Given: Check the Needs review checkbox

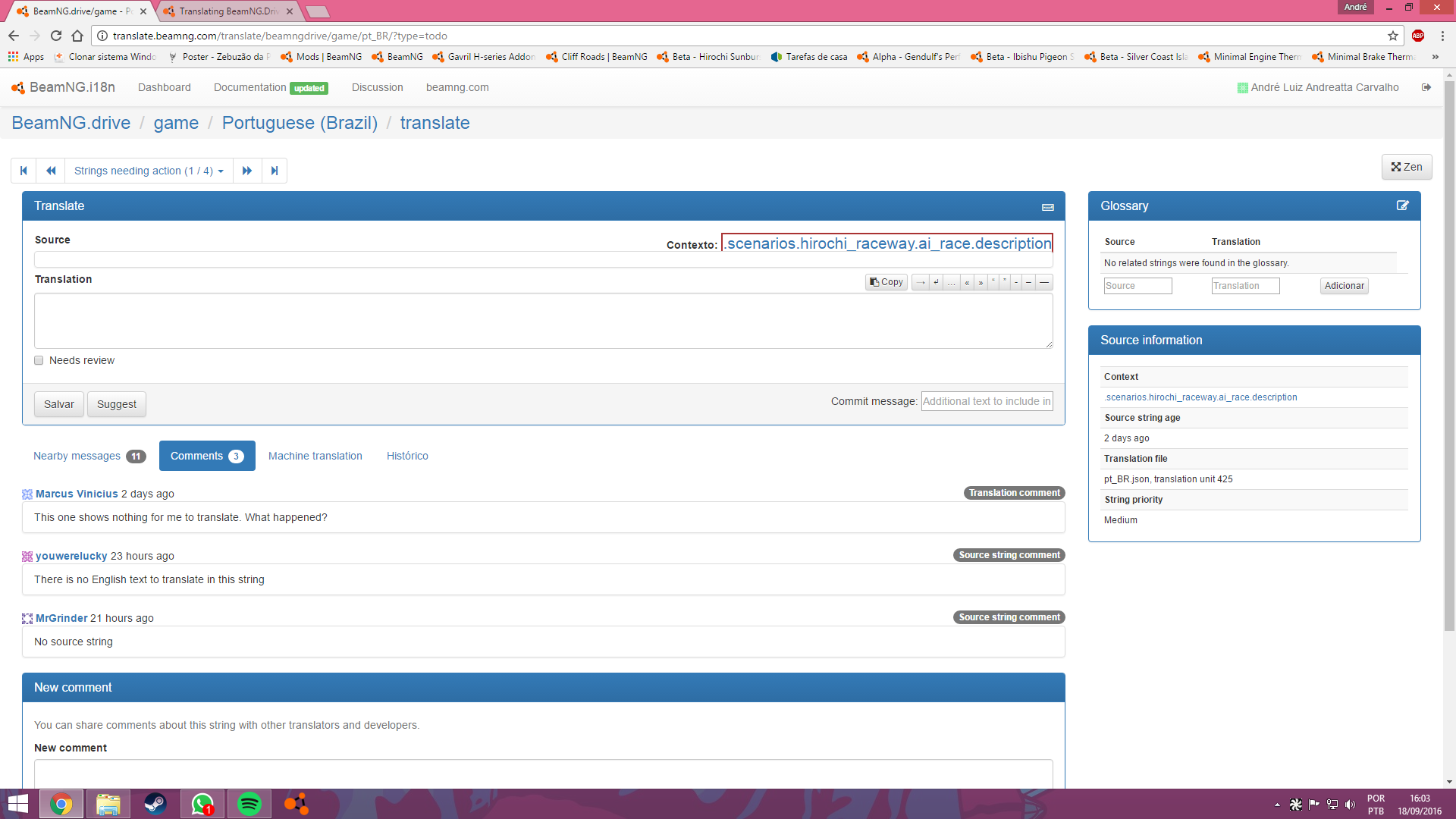Looking at the screenshot, I should (39, 361).
